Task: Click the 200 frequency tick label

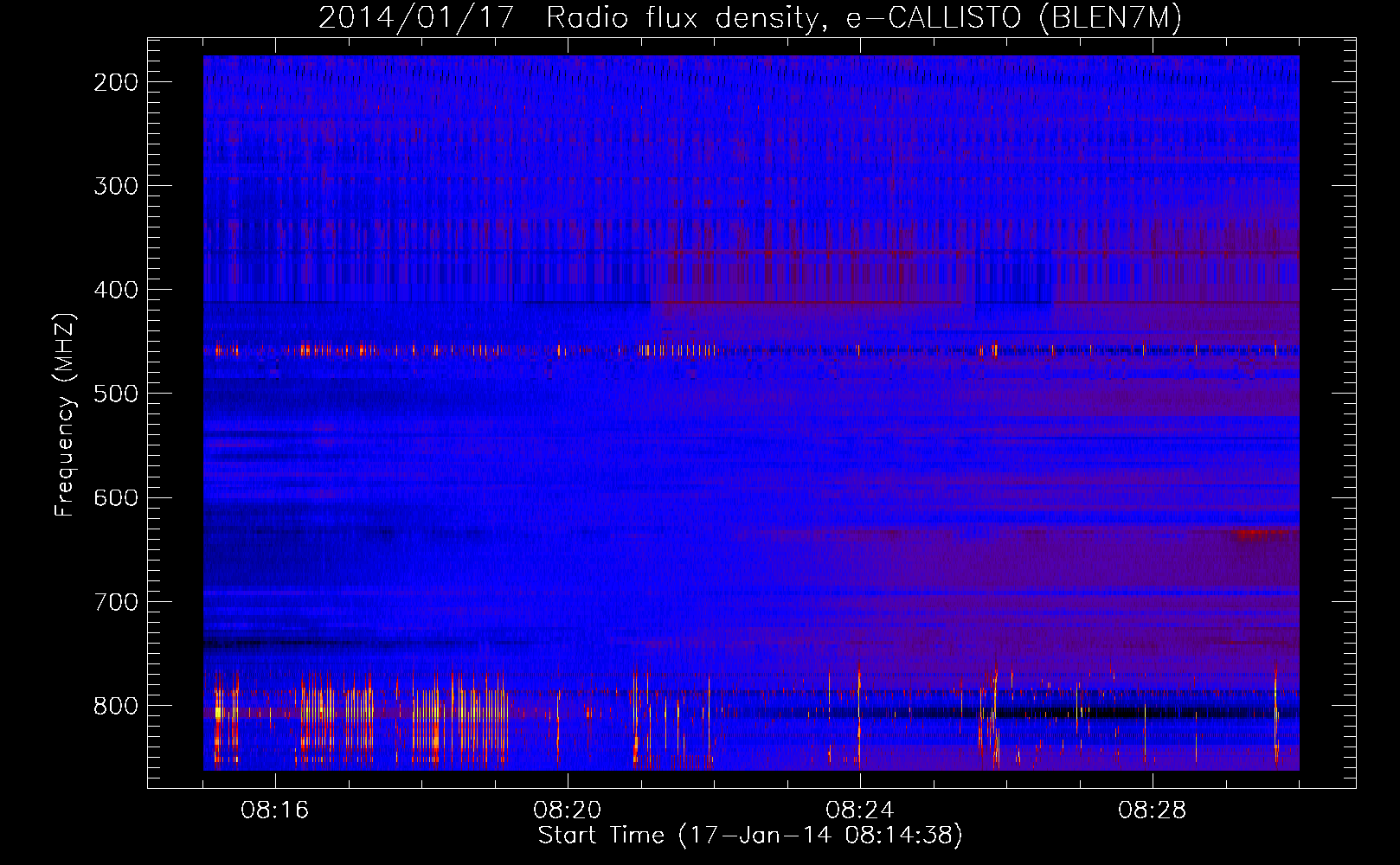Action: click(x=116, y=82)
